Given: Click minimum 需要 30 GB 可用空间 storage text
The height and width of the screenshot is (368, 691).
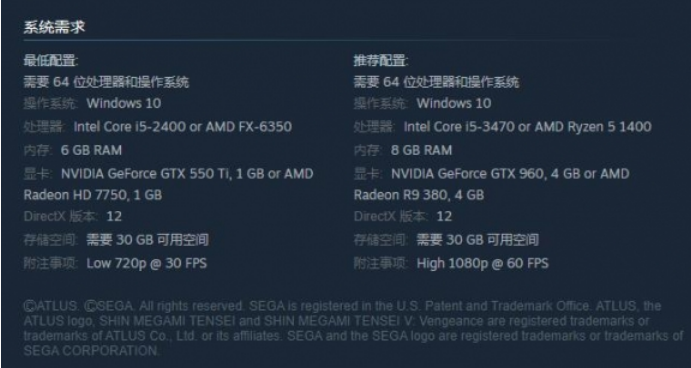Looking at the screenshot, I should point(147,240).
